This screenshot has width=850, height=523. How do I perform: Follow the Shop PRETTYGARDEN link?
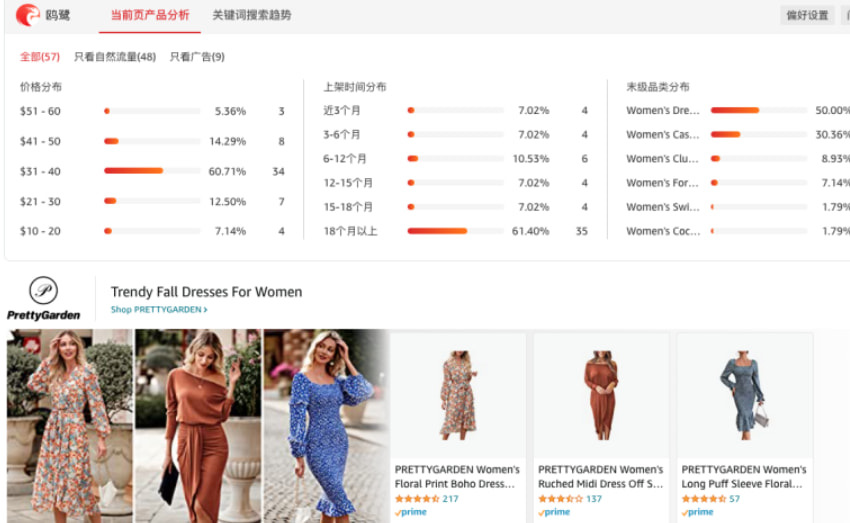pyautogui.click(x=159, y=309)
